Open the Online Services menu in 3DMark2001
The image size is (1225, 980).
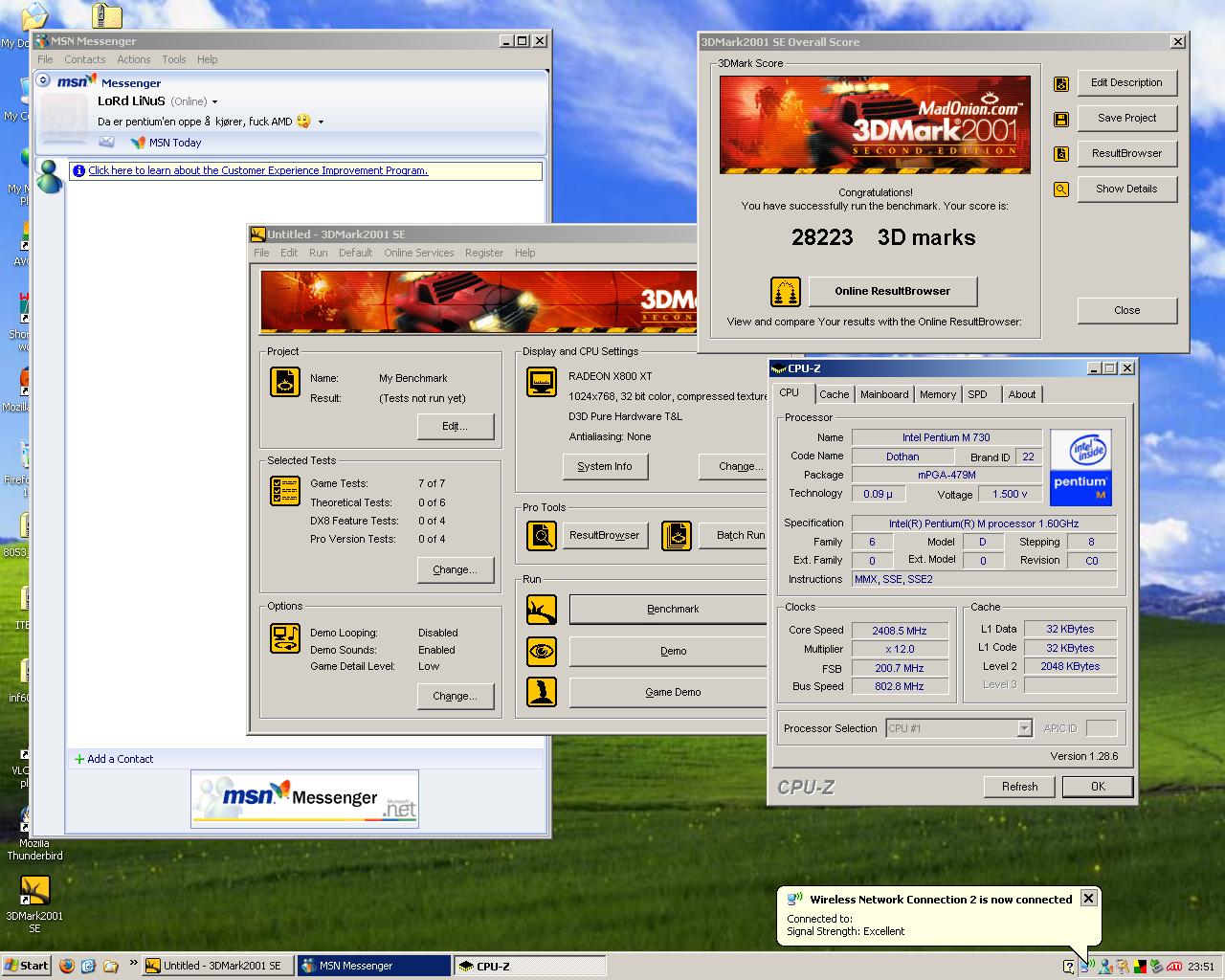click(x=419, y=253)
